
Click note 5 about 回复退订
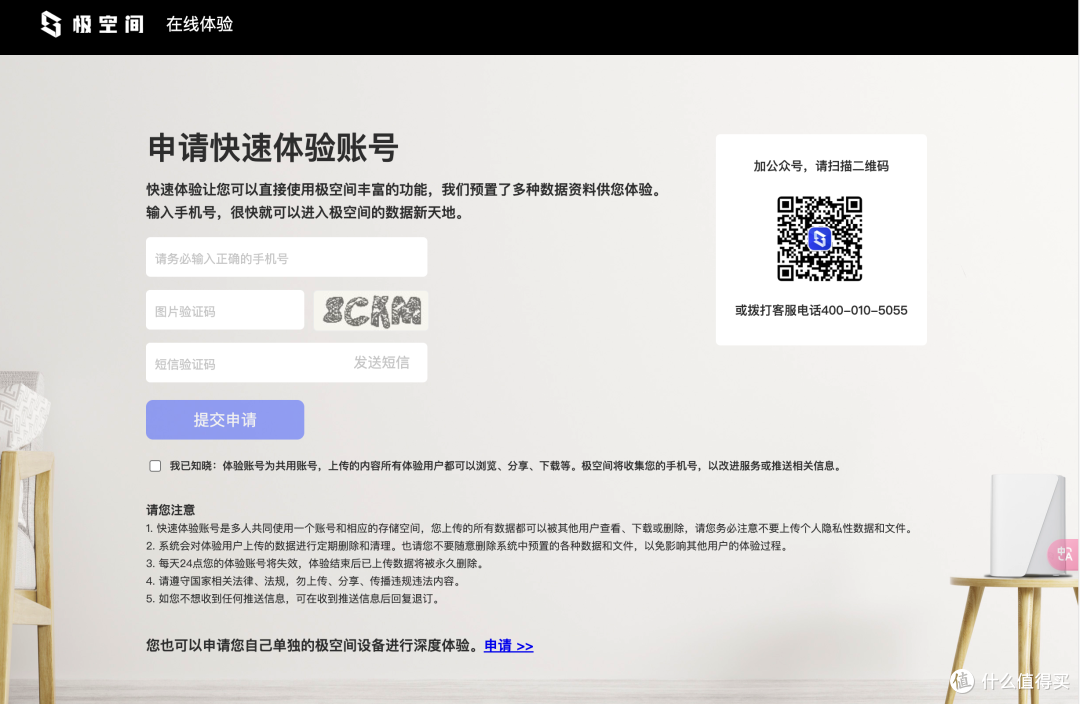[x=294, y=599]
